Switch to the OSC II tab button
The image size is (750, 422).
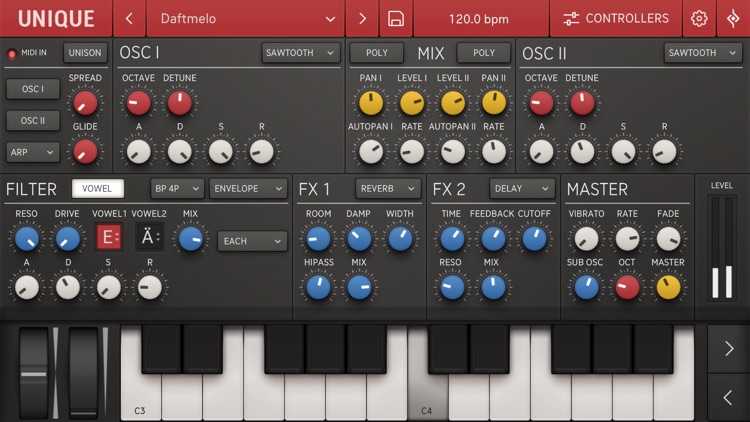click(x=33, y=121)
